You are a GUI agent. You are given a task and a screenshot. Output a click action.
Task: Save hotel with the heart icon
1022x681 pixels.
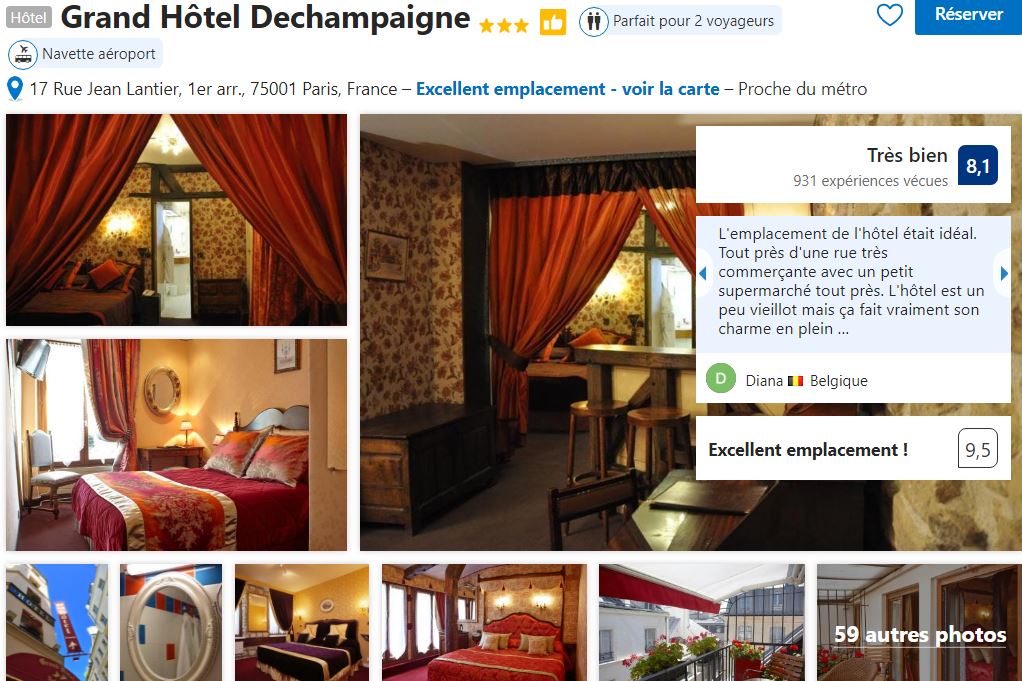890,14
